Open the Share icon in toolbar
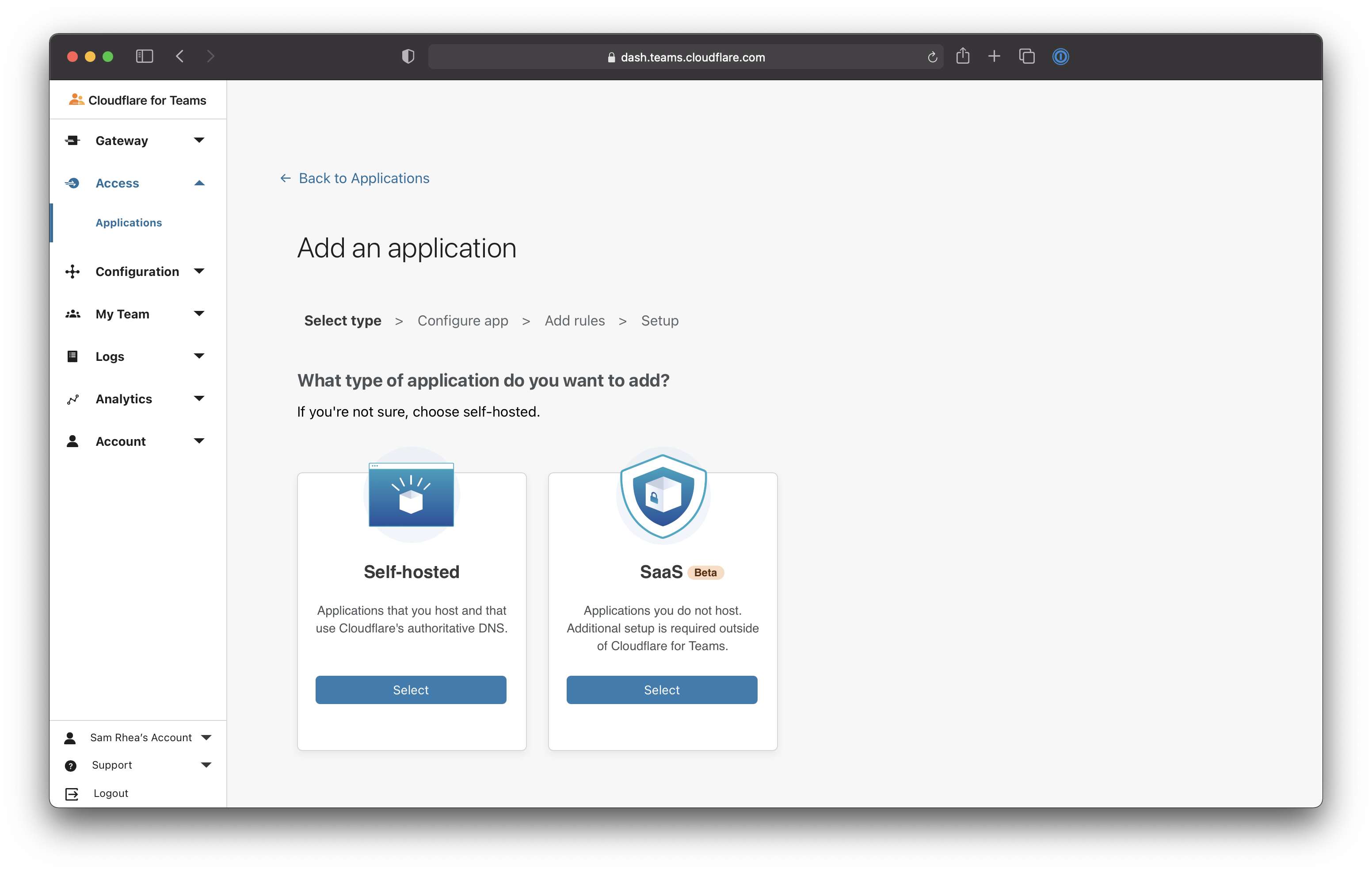The image size is (1372, 873). pyautogui.click(x=963, y=56)
